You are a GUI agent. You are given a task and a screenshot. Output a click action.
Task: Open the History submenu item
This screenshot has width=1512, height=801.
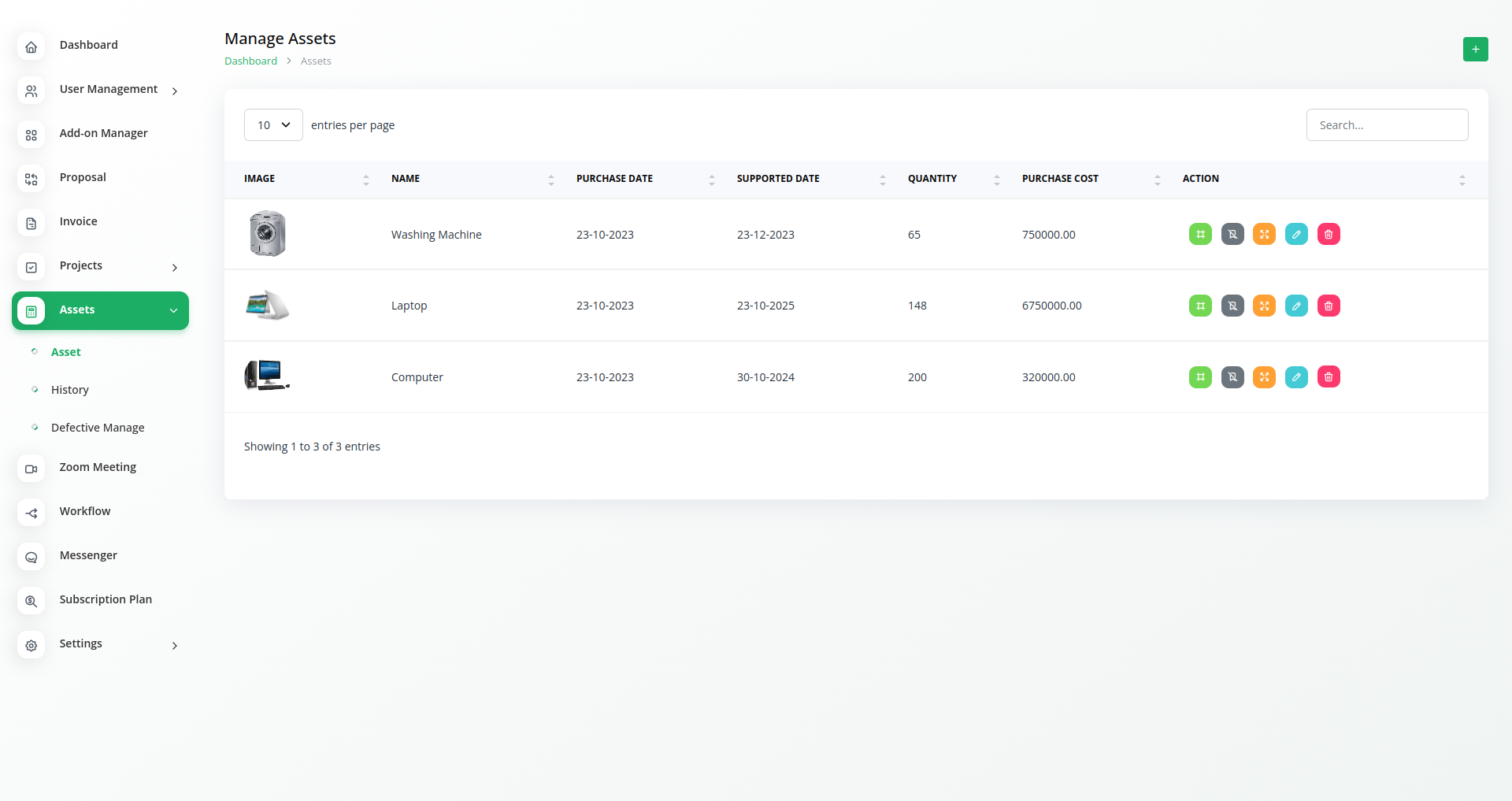pyautogui.click(x=70, y=390)
